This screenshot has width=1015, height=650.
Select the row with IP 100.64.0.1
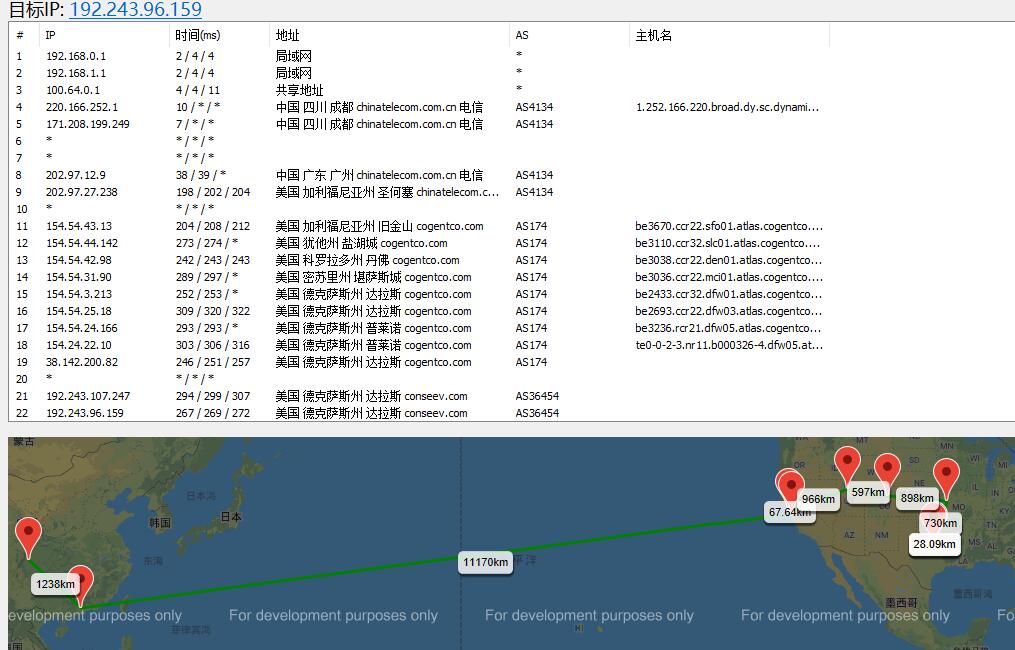click(x=421, y=90)
